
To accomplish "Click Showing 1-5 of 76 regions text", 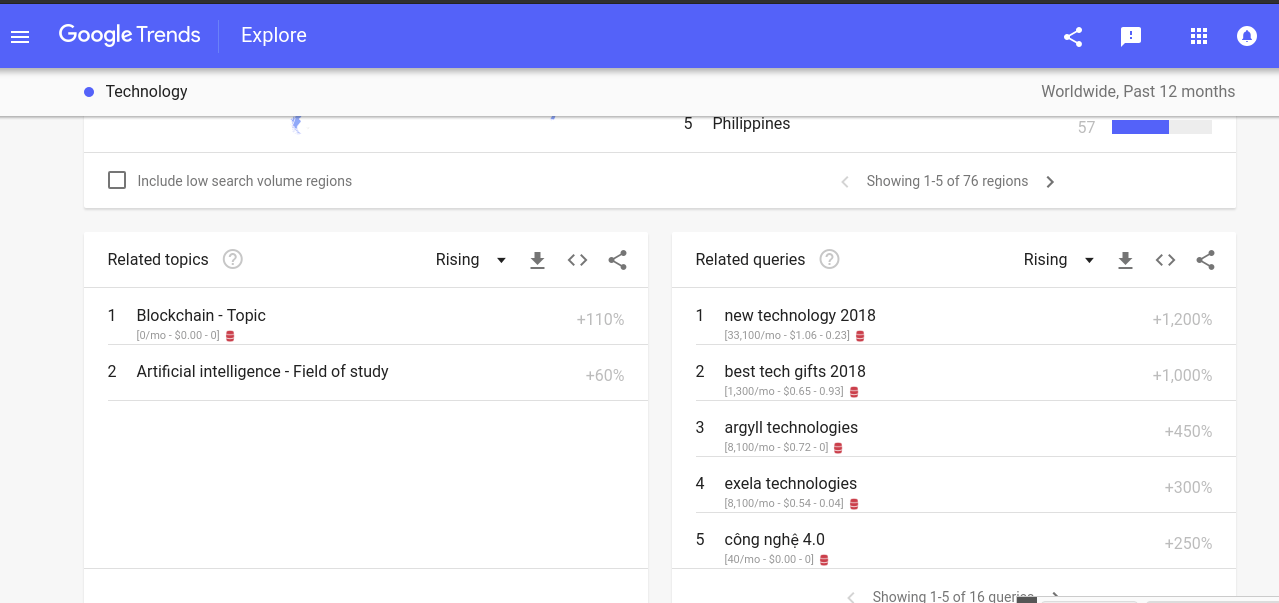I will tap(947, 182).
